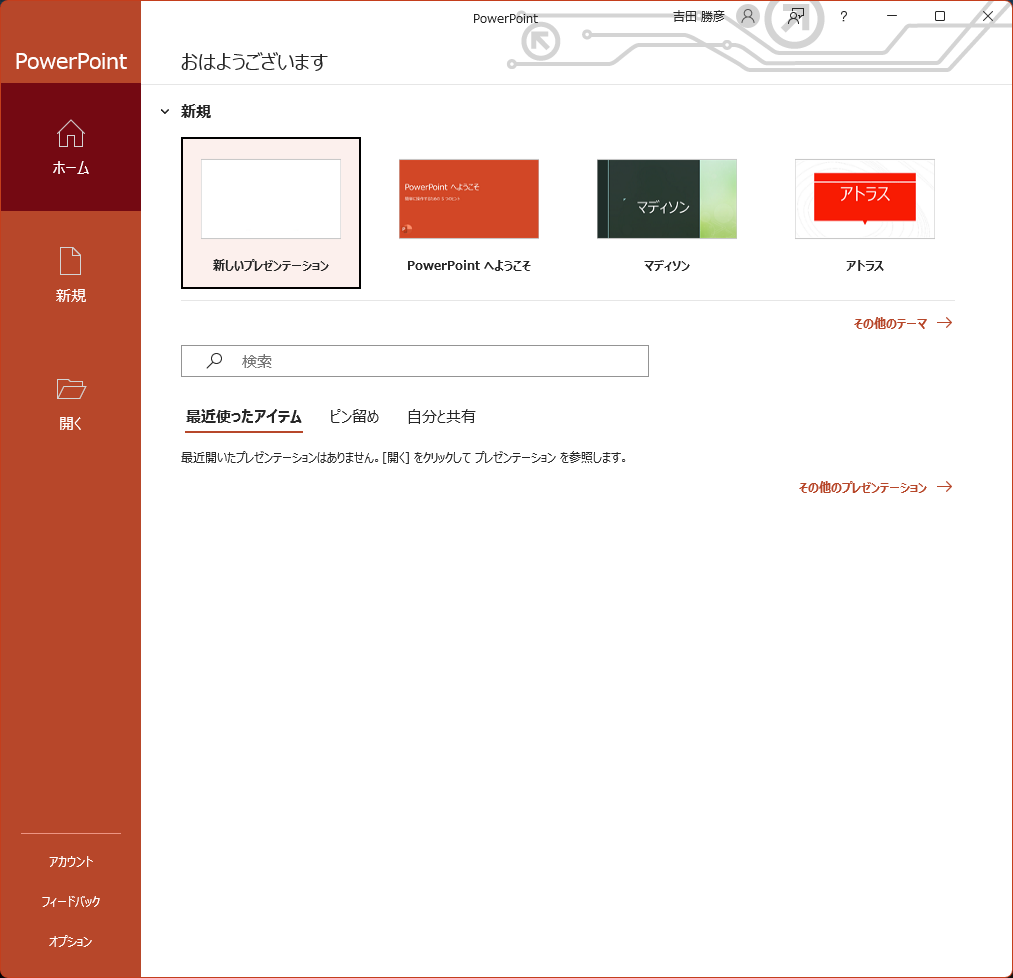The image size is (1013, 978).
Task: Open the フィードバック page
Action: tap(71, 902)
